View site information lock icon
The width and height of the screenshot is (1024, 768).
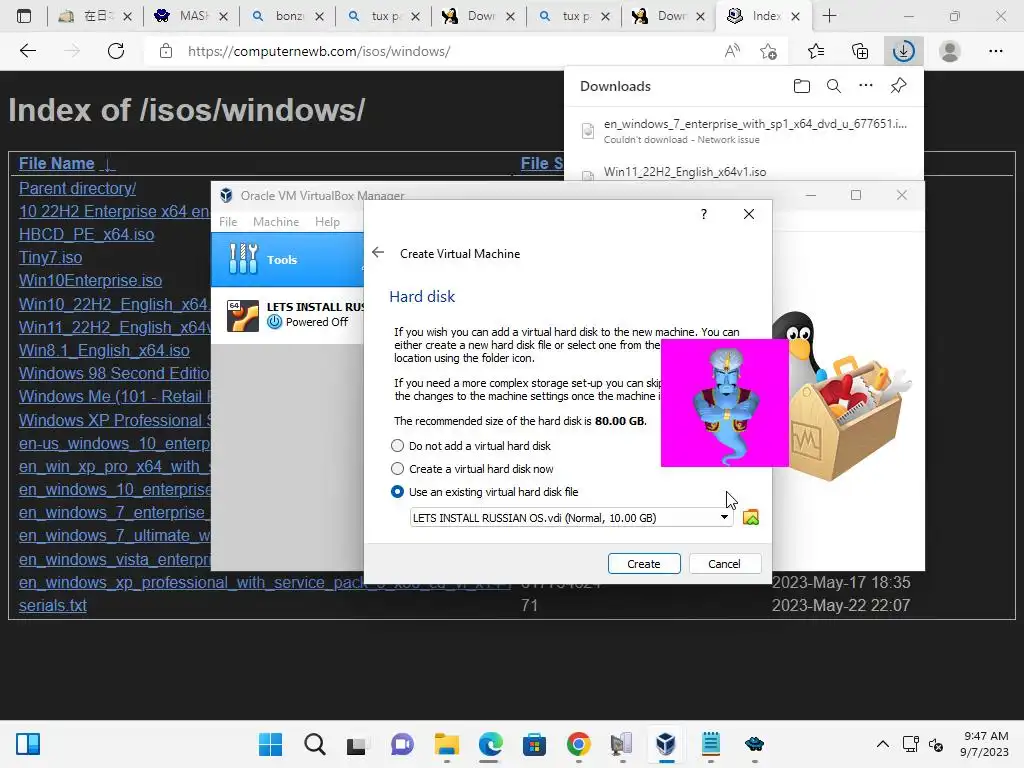tap(166, 51)
